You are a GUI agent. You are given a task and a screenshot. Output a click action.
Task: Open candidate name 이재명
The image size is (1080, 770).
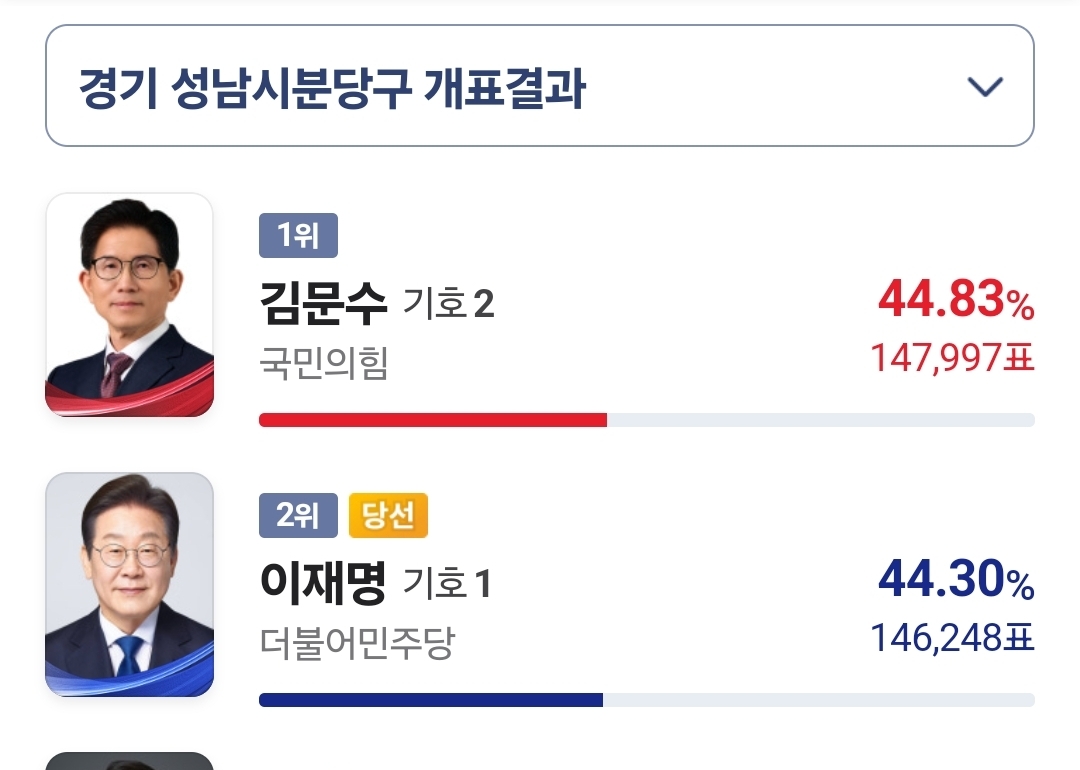323,583
